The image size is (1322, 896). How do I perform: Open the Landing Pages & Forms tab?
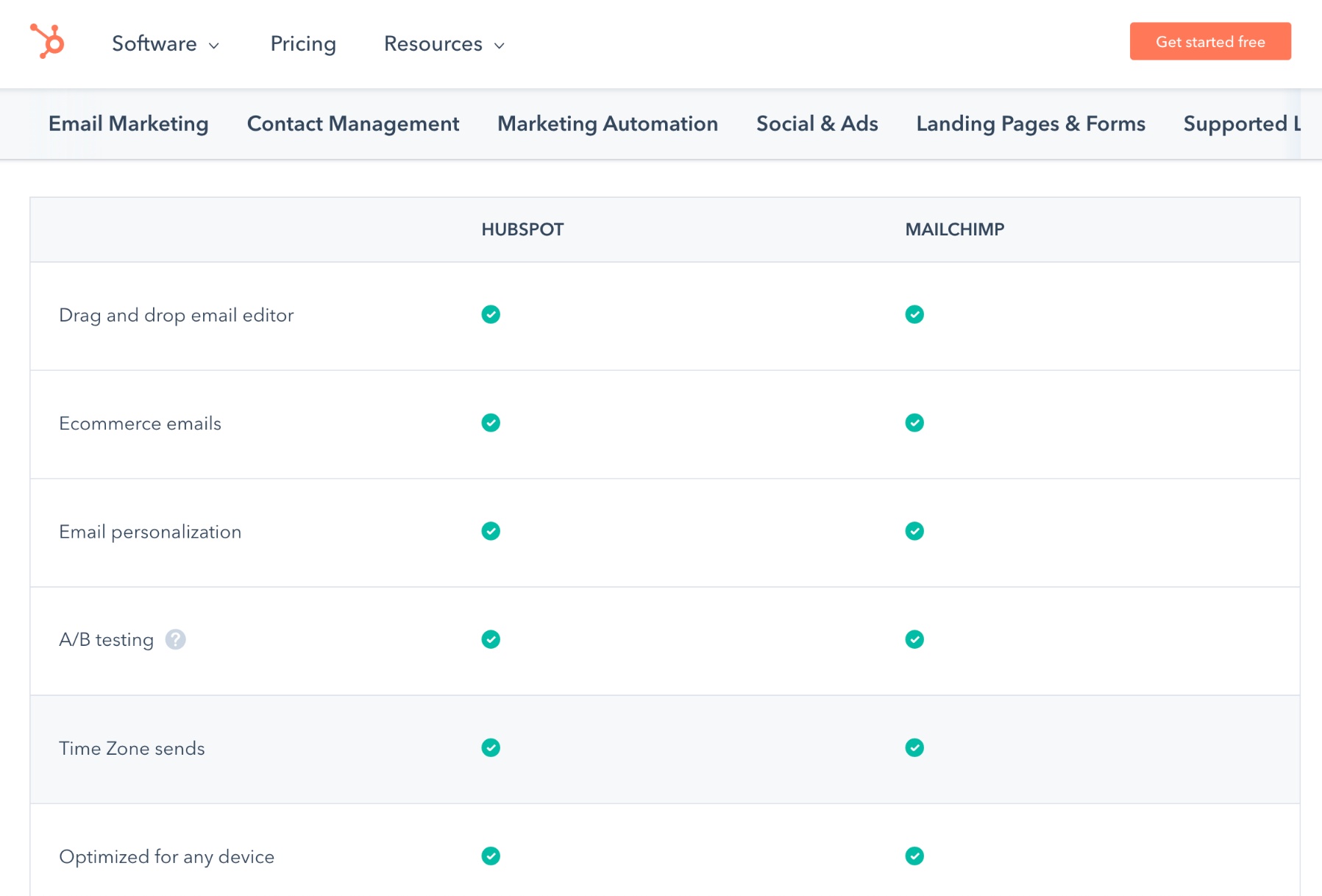coord(1030,124)
